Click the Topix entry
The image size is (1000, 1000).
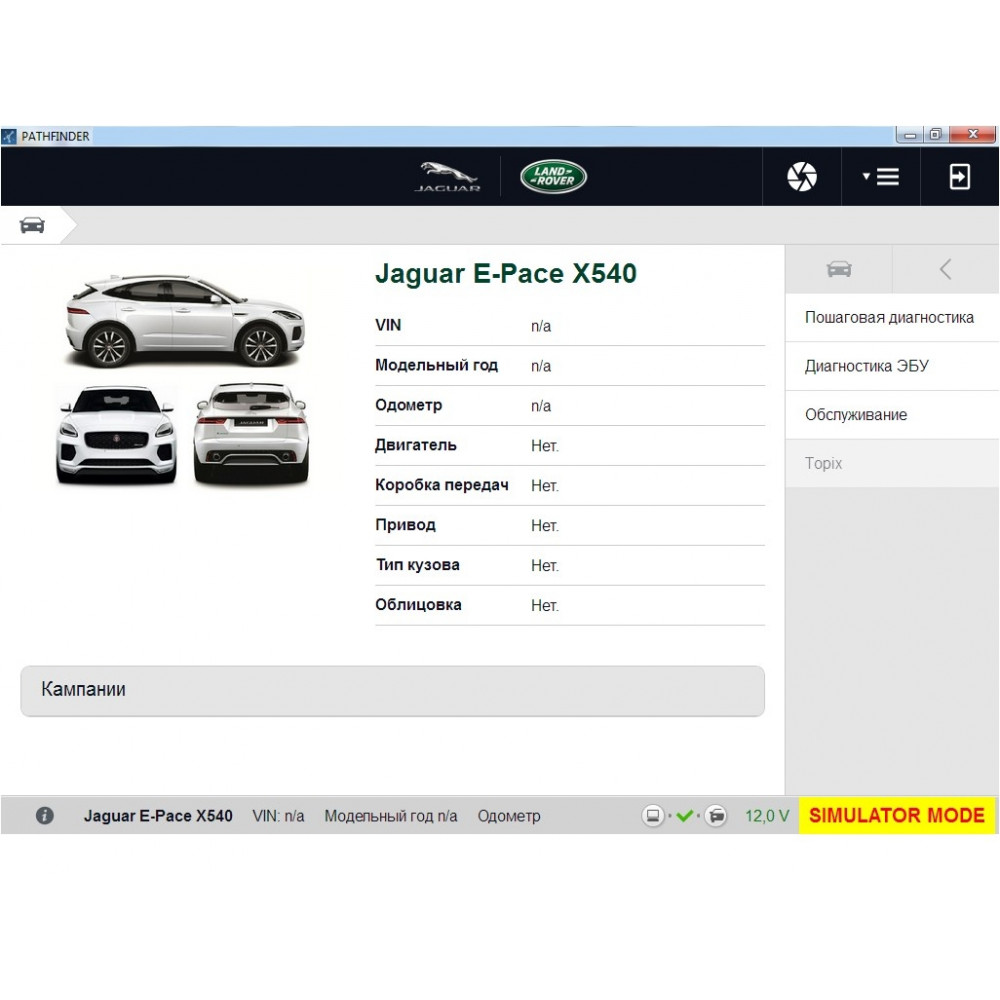point(824,464)
